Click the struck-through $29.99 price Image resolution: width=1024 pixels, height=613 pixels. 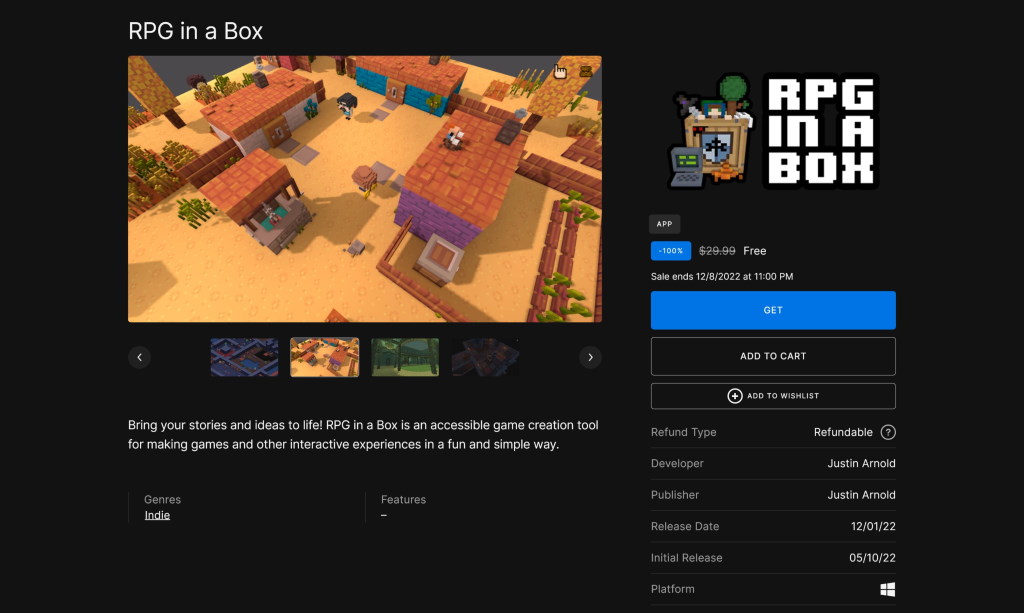pos(716,251)
